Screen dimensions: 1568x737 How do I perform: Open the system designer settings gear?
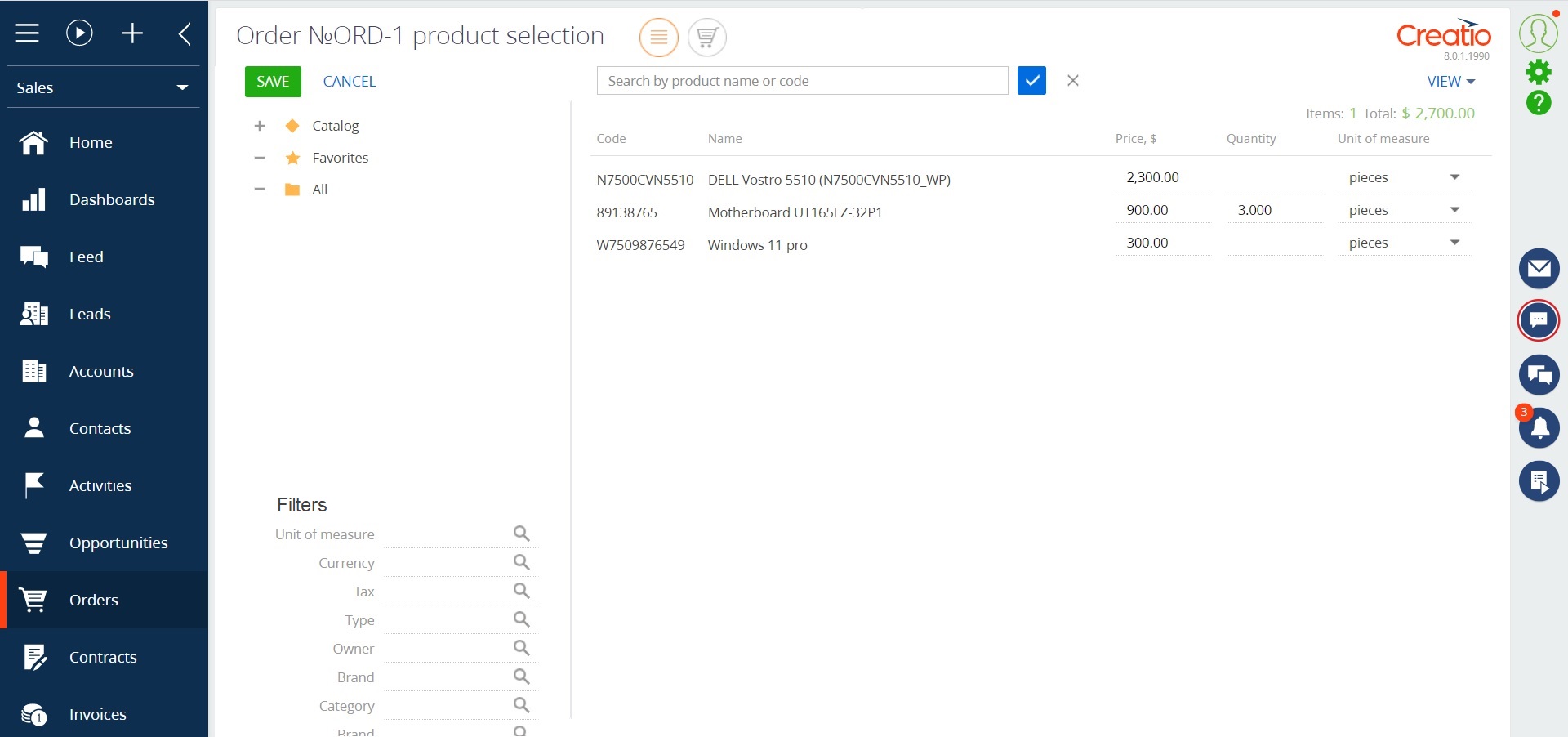(1539, 72)
